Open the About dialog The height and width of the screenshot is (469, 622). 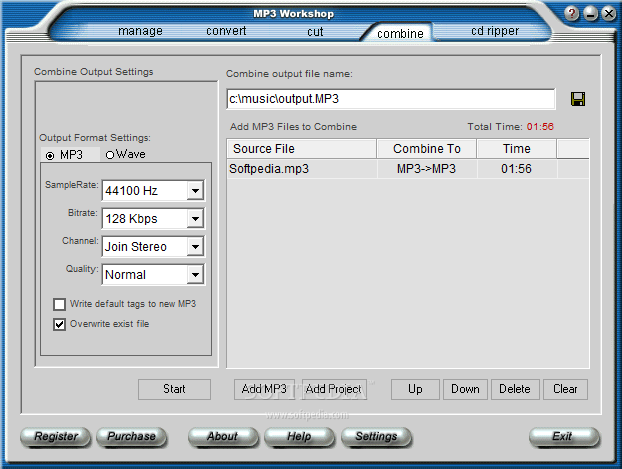click(x=223, y=437)
